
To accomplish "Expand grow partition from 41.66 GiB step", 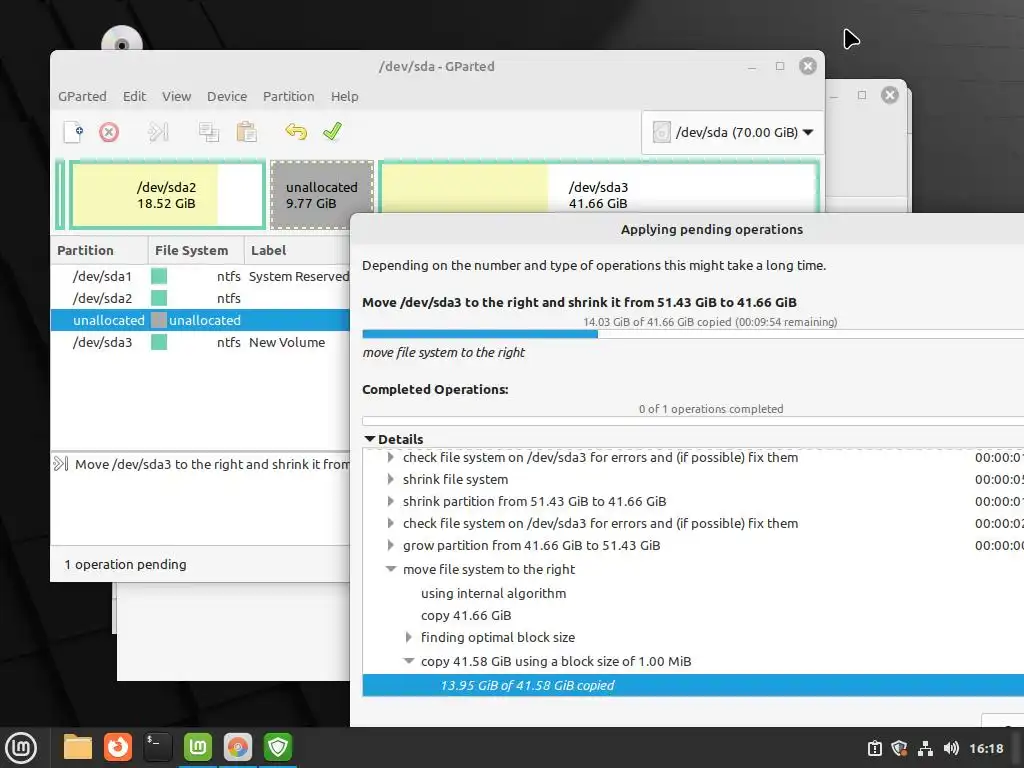I will click(x=391, y=545).
